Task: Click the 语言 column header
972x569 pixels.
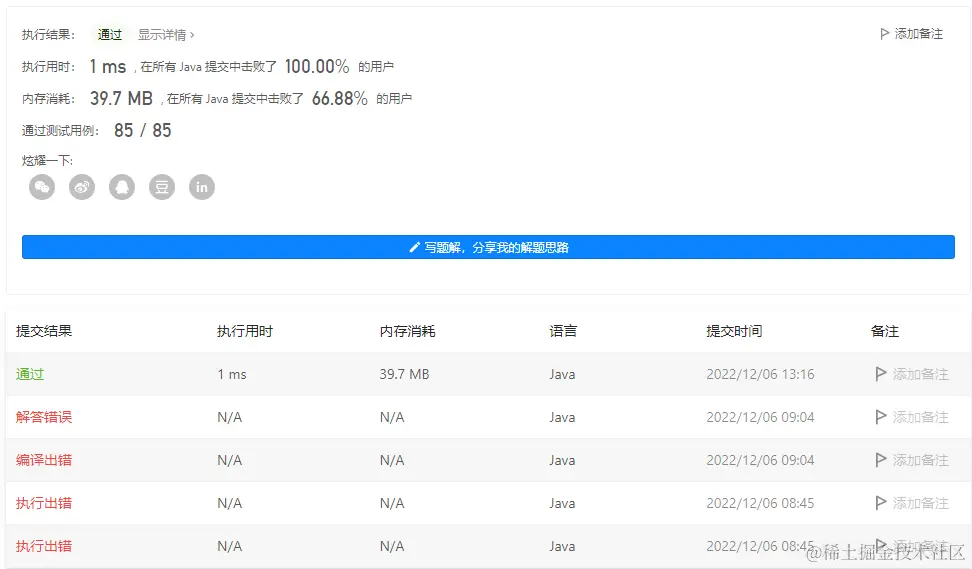Action: 563,331
